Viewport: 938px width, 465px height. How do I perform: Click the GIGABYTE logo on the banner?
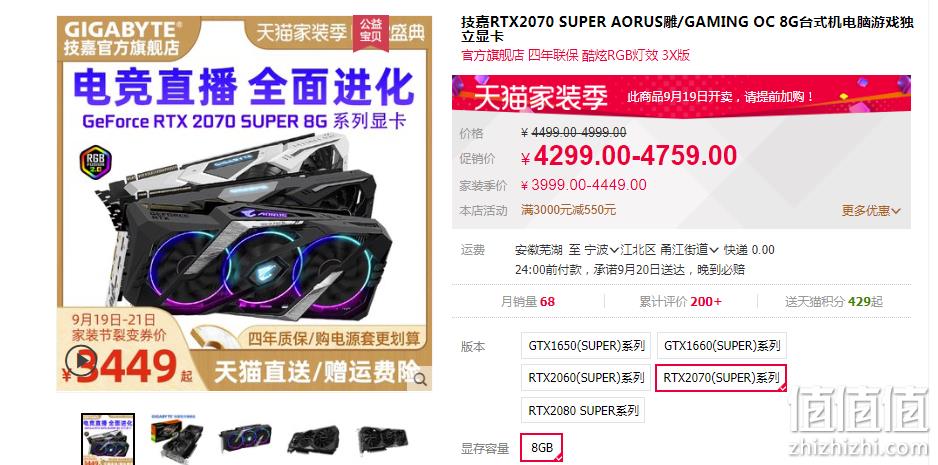[x=124, y=29]
